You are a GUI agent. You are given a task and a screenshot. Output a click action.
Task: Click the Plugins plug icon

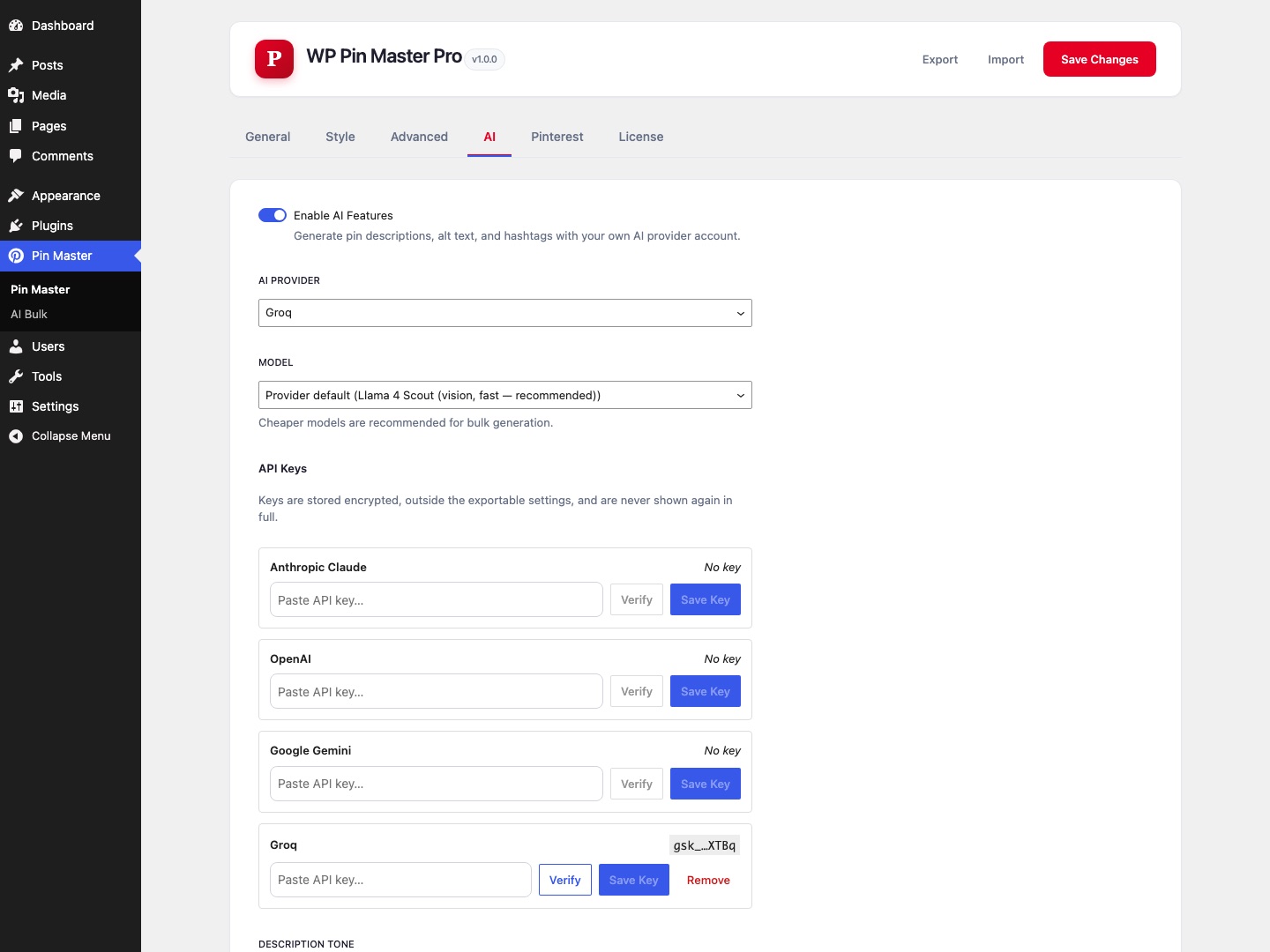[16, 226]
